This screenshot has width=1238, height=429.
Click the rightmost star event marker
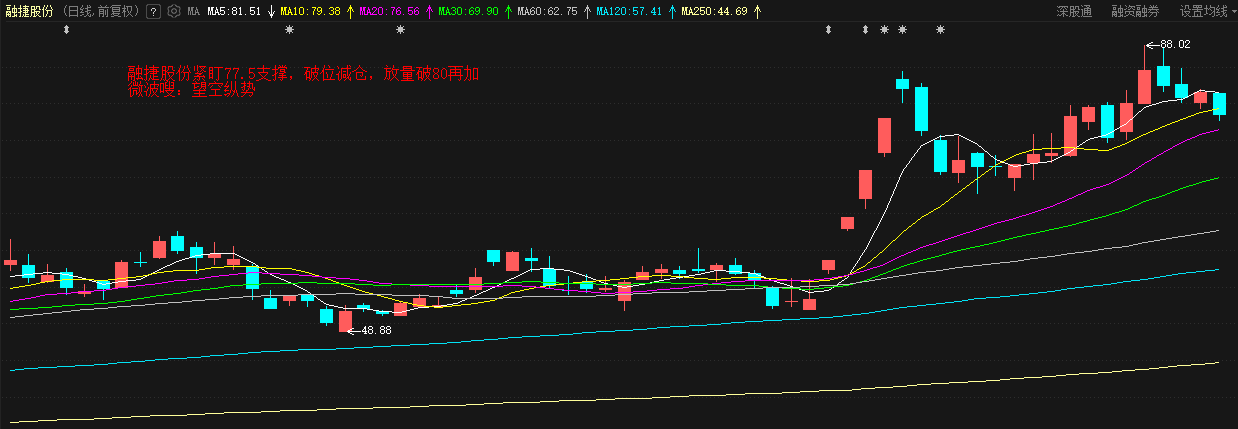pyautogui.click(x=940, y=30)
